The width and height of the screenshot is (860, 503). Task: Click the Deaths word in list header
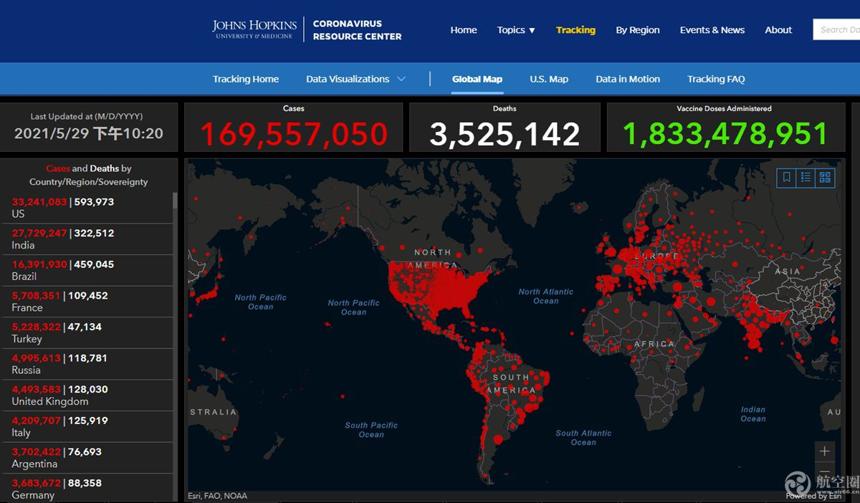point(104,168)
